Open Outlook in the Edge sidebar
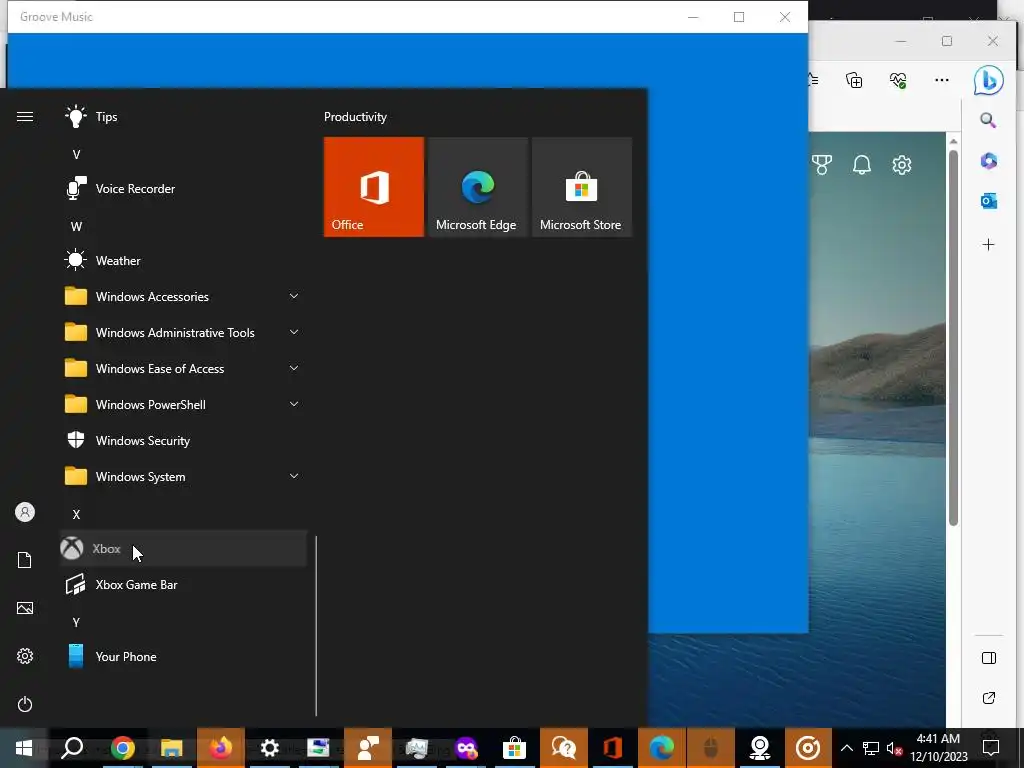 (988, 201)
